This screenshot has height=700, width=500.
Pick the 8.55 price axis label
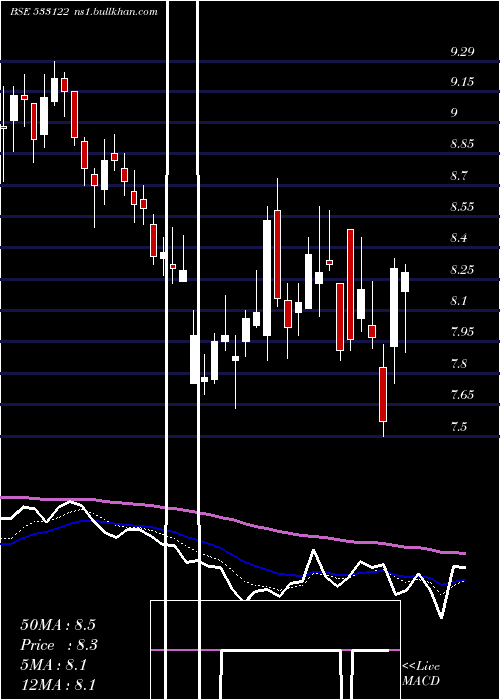(462, 207)
